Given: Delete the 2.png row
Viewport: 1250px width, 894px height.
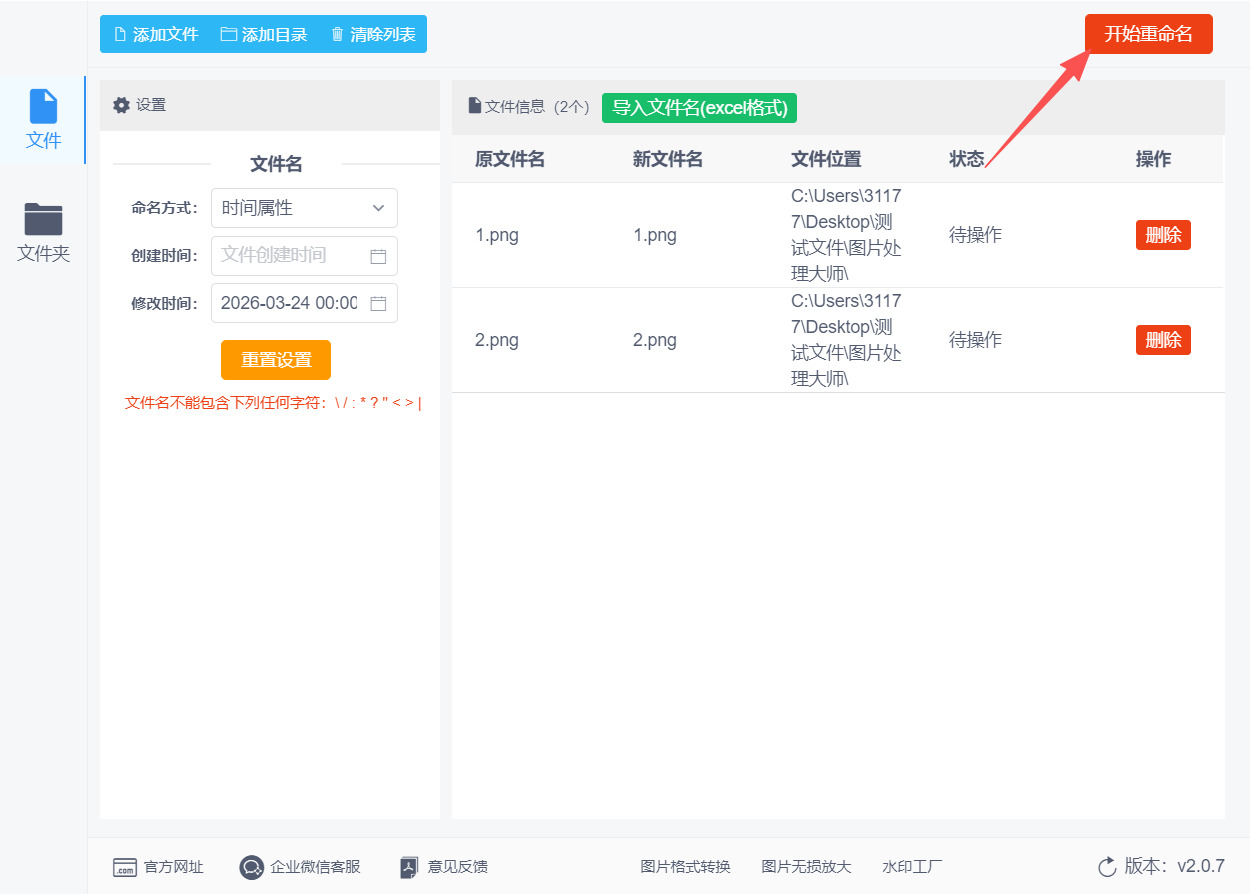Looking at the screenshot, I should coord(1162,340).
